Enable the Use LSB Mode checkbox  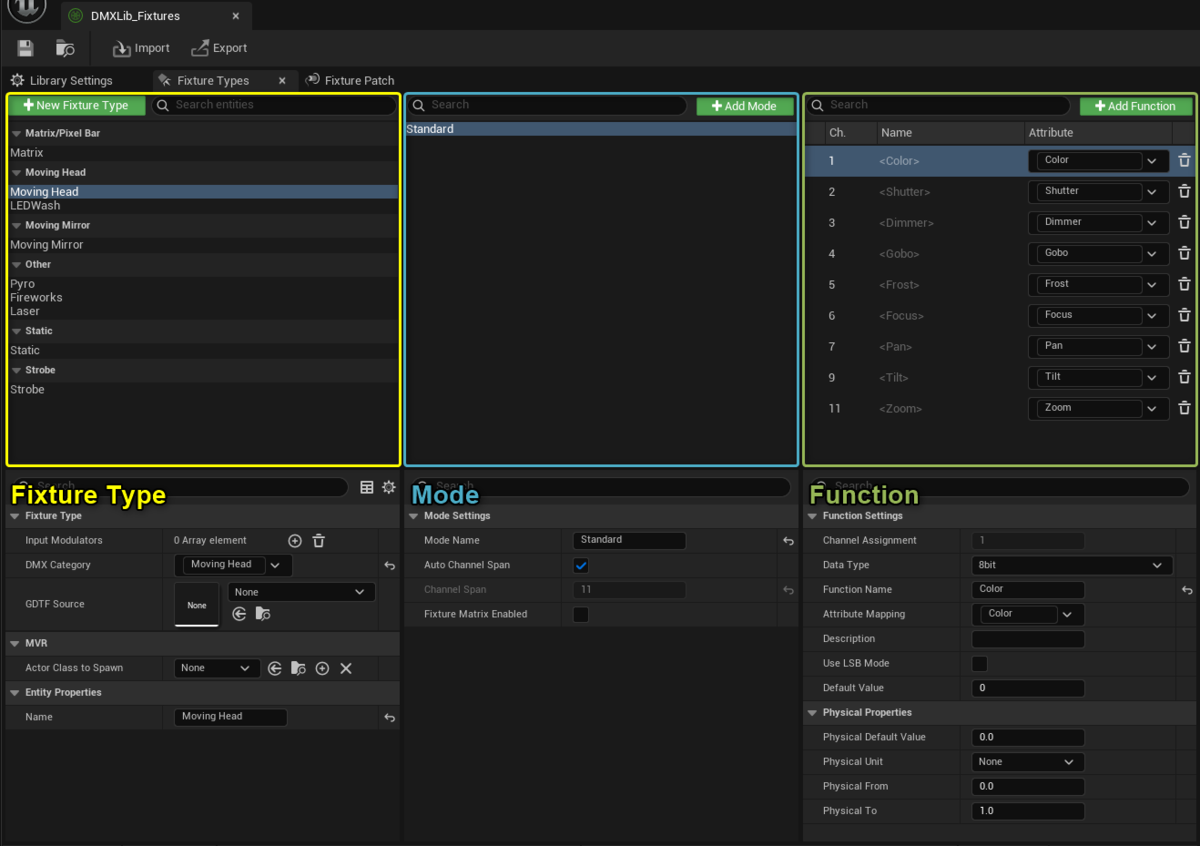[x=980, y=663]
